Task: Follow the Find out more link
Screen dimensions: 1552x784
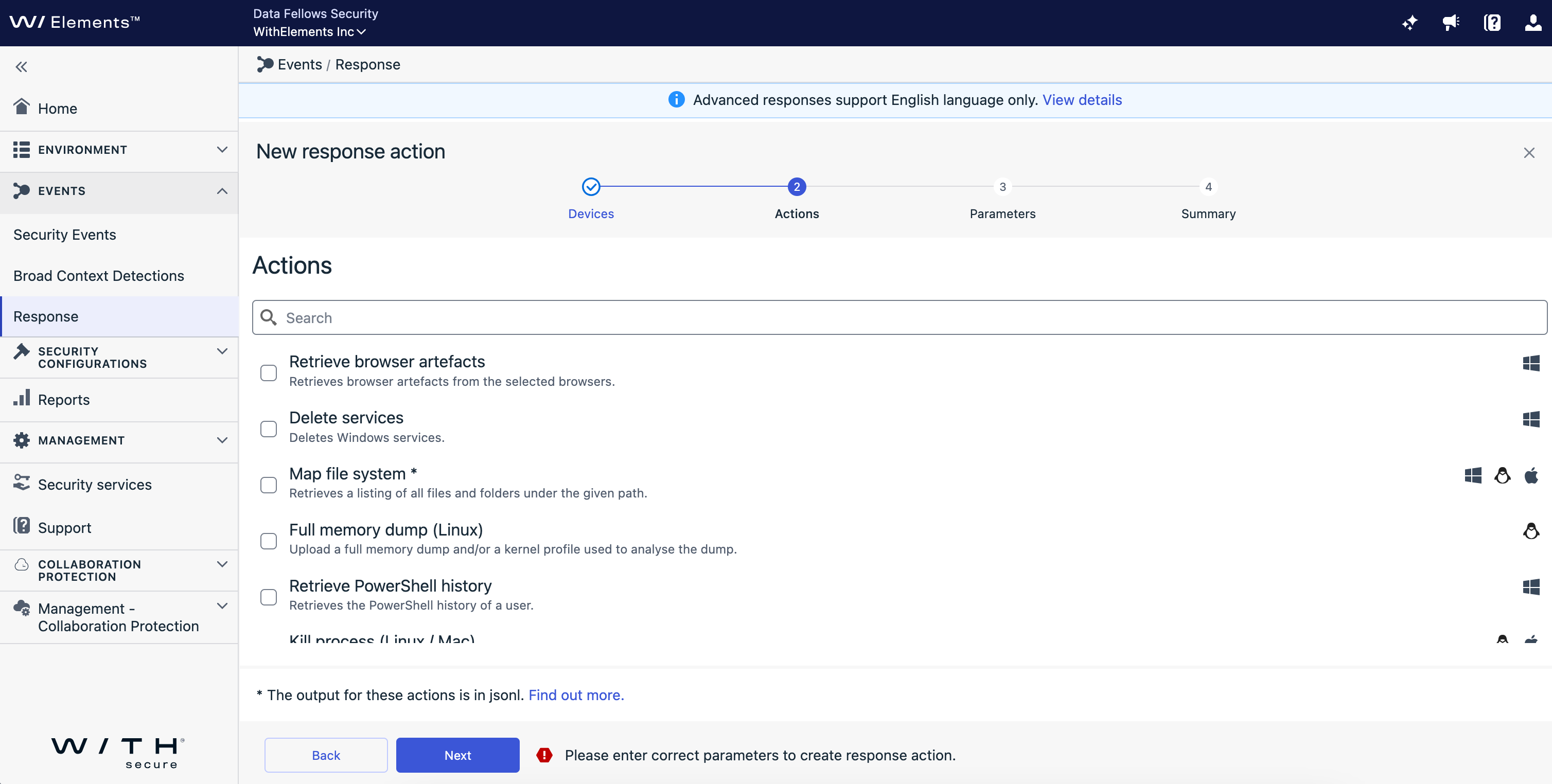Action: coord(575,695)
